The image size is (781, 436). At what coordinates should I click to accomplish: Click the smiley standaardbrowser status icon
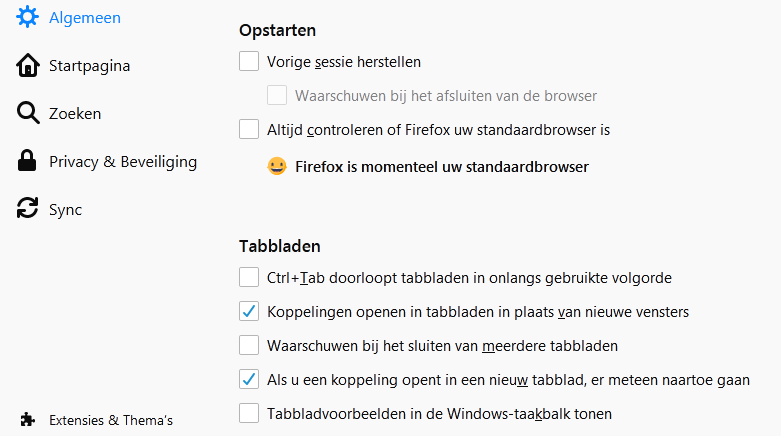[277, 167]
